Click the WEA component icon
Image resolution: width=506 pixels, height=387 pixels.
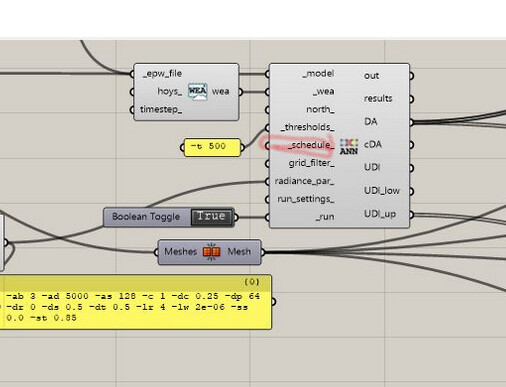197,92
